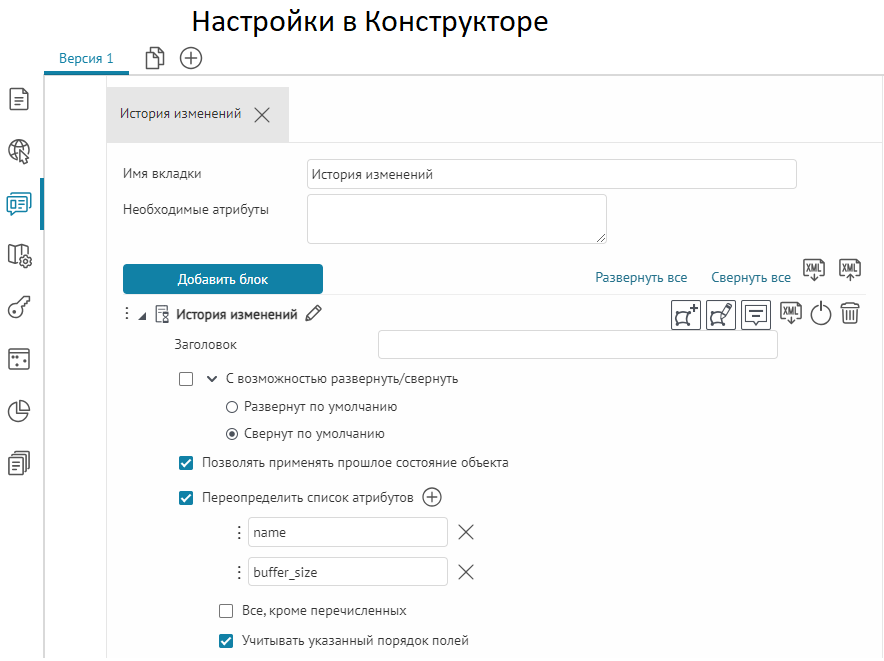The image size is (884, 661).
Task: Click the power icon on История изменений block
Action: (x=820, y=314)
